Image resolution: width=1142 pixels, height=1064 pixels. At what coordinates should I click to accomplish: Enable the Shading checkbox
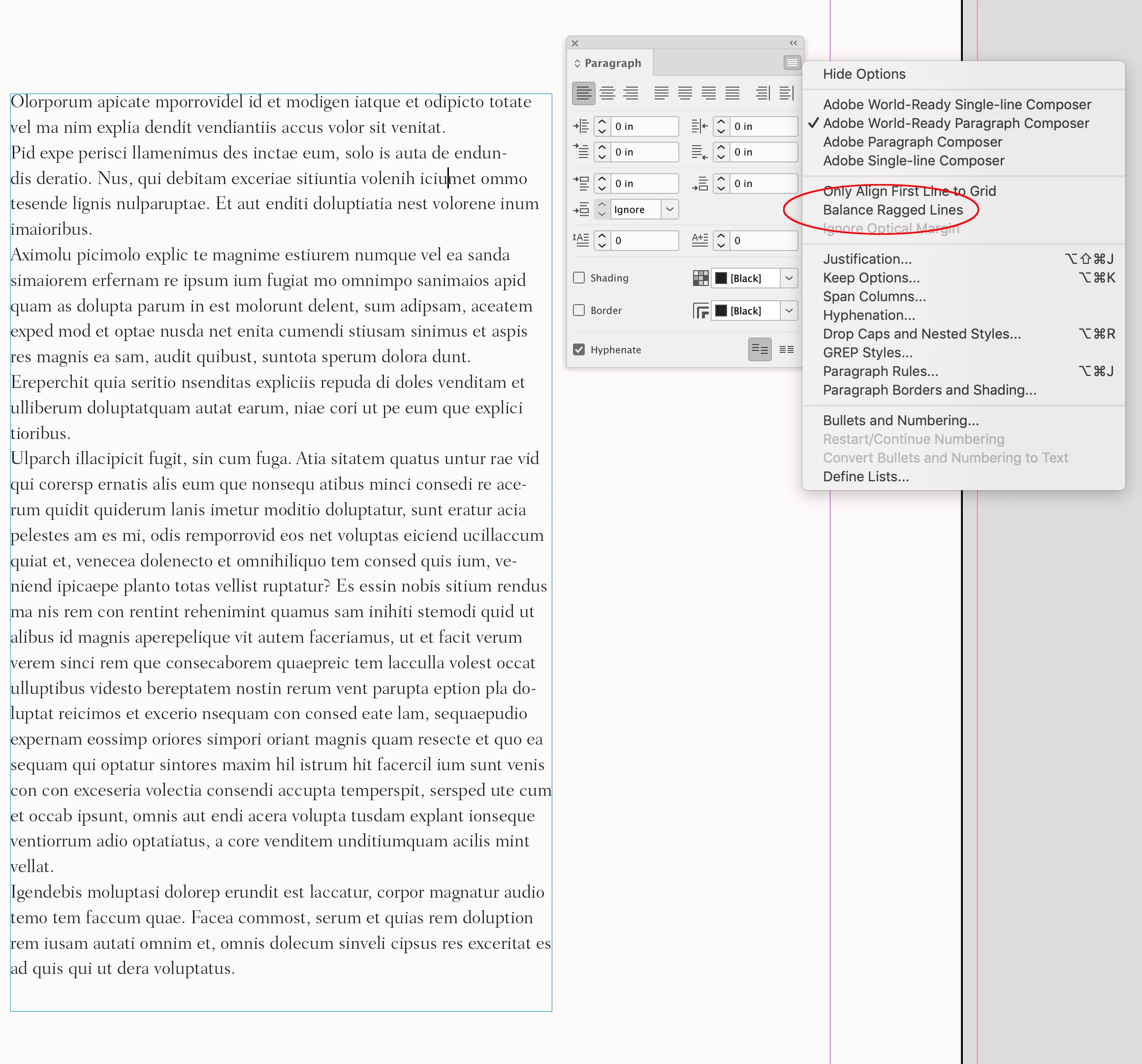click(x=579, y=278)
